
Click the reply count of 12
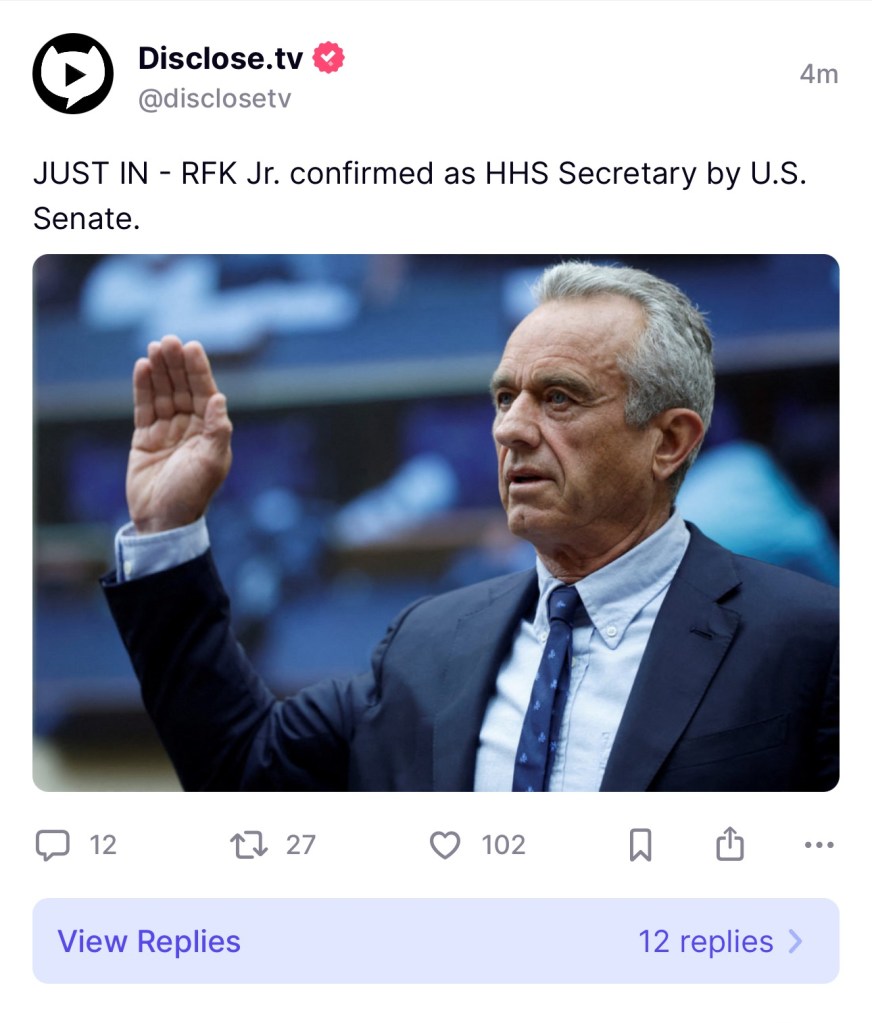[x=103, y=846]
